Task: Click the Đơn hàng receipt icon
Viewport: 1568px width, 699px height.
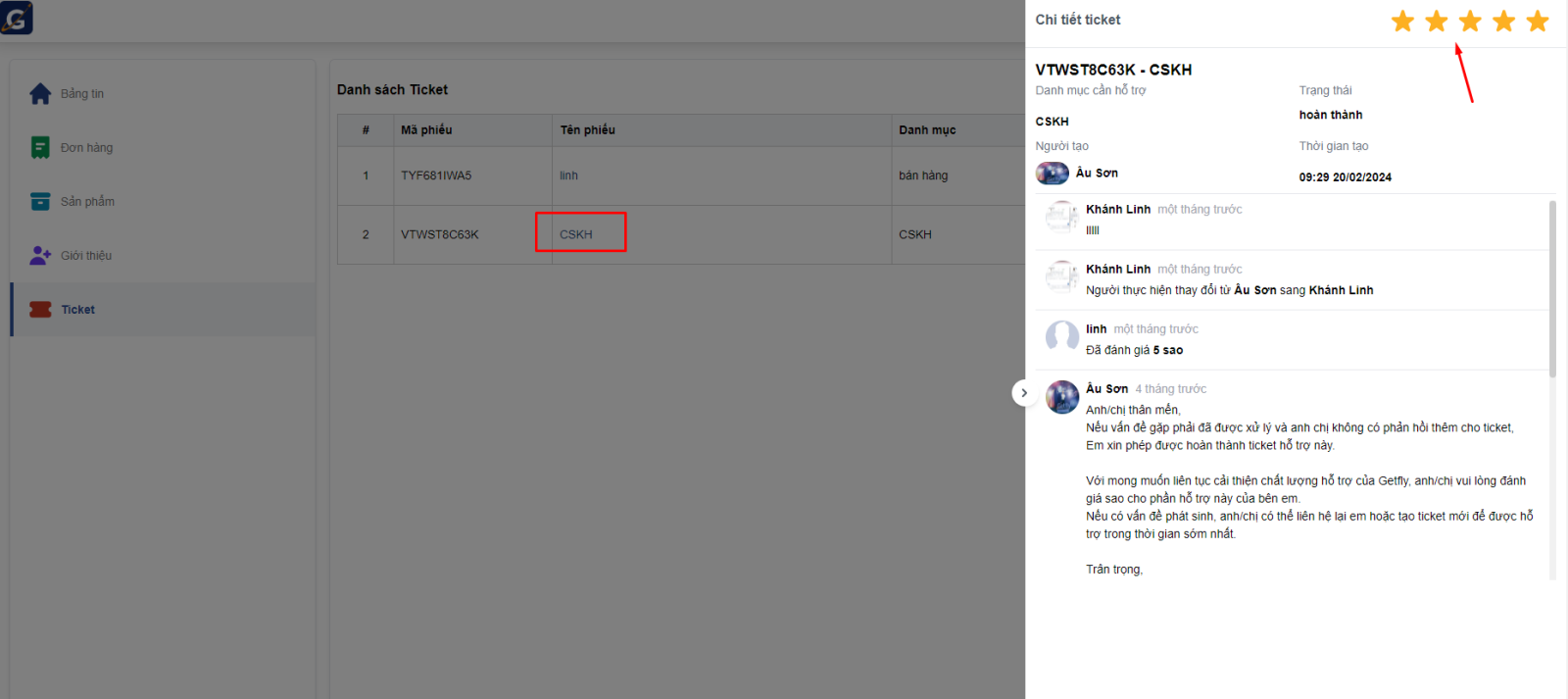Action: (x=40, y=148)
